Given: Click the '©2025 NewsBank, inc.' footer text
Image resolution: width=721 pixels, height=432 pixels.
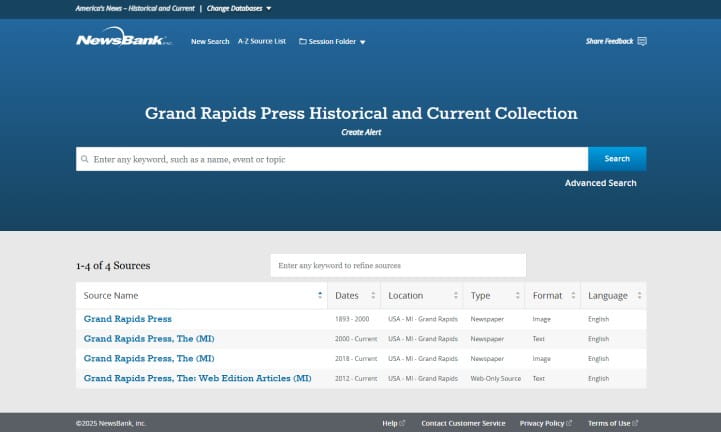Looking at the screenshot, I should pos(111,423).
